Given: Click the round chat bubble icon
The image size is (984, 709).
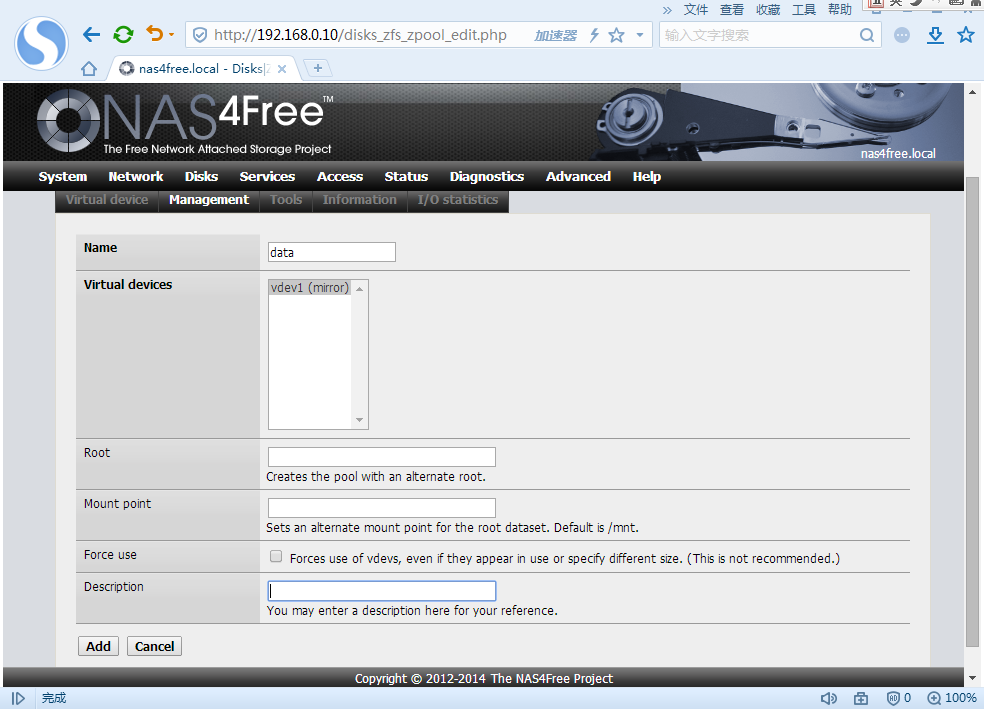Looking at the screenshot, I should tap(902, 35).
